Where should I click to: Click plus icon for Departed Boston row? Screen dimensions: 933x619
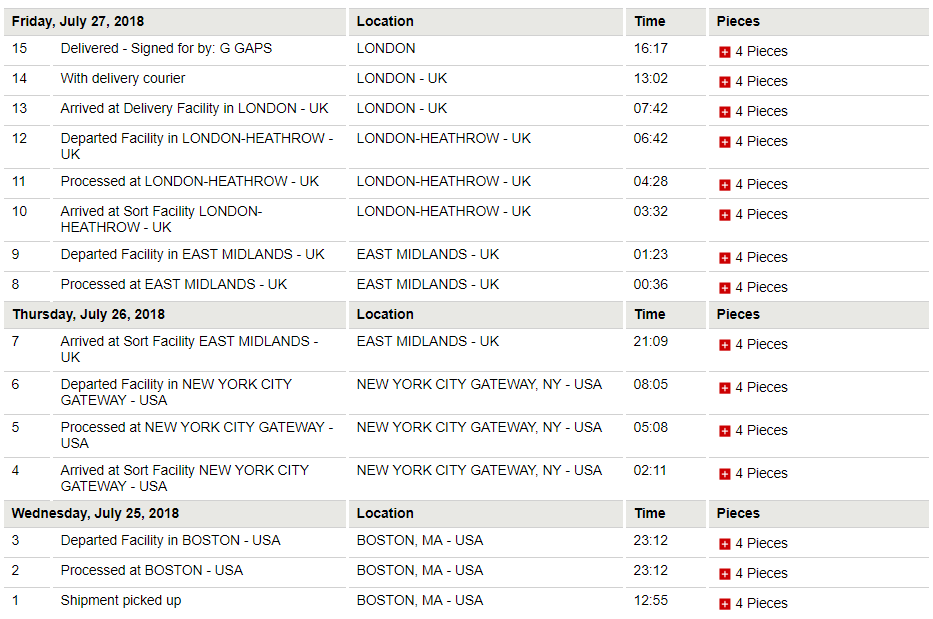pyautogui.click(x=724, y=544)
